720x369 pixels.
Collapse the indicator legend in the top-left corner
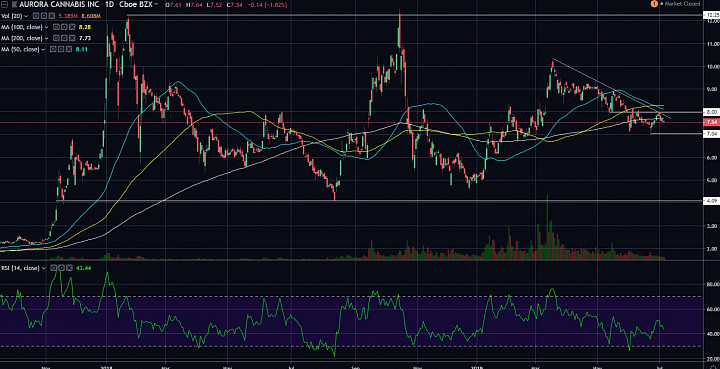tap(4, 4)
